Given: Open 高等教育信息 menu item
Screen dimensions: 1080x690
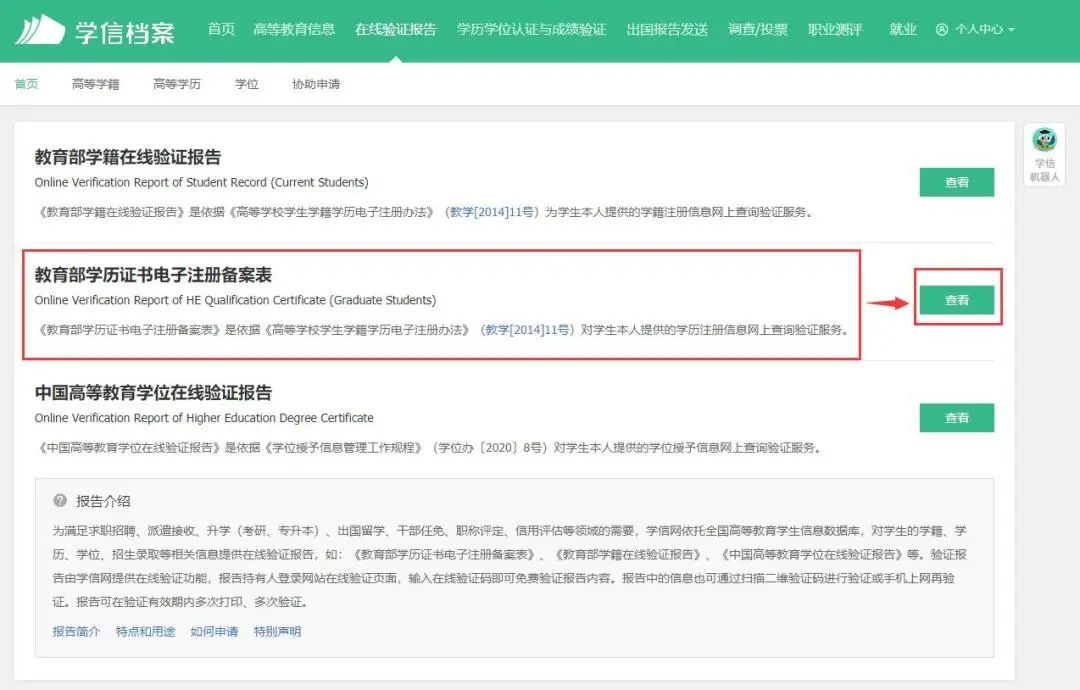Looking at the screenshot, I should [x=294, y=30].
